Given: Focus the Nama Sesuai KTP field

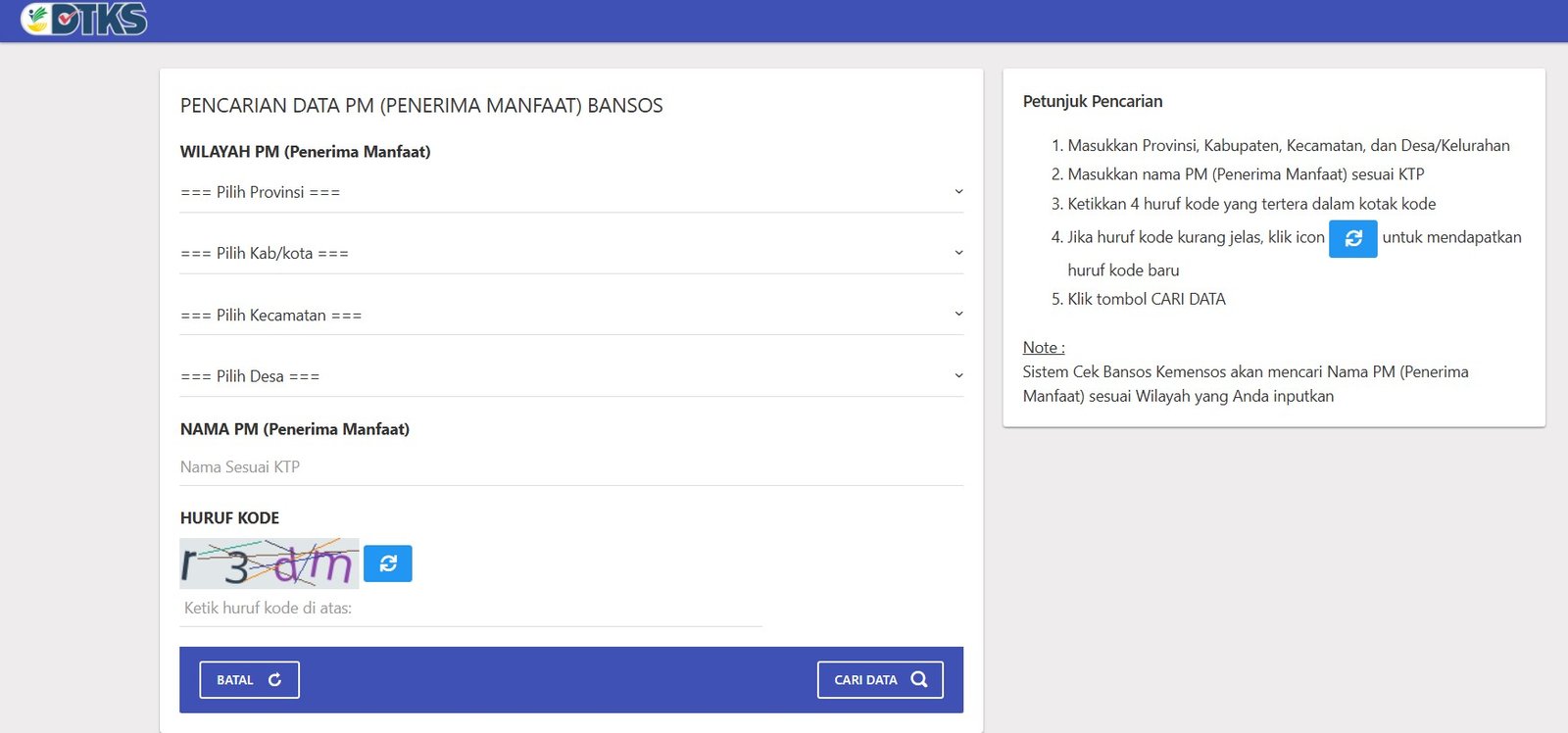Looking at the screenshot, I should tap(568, 467).
